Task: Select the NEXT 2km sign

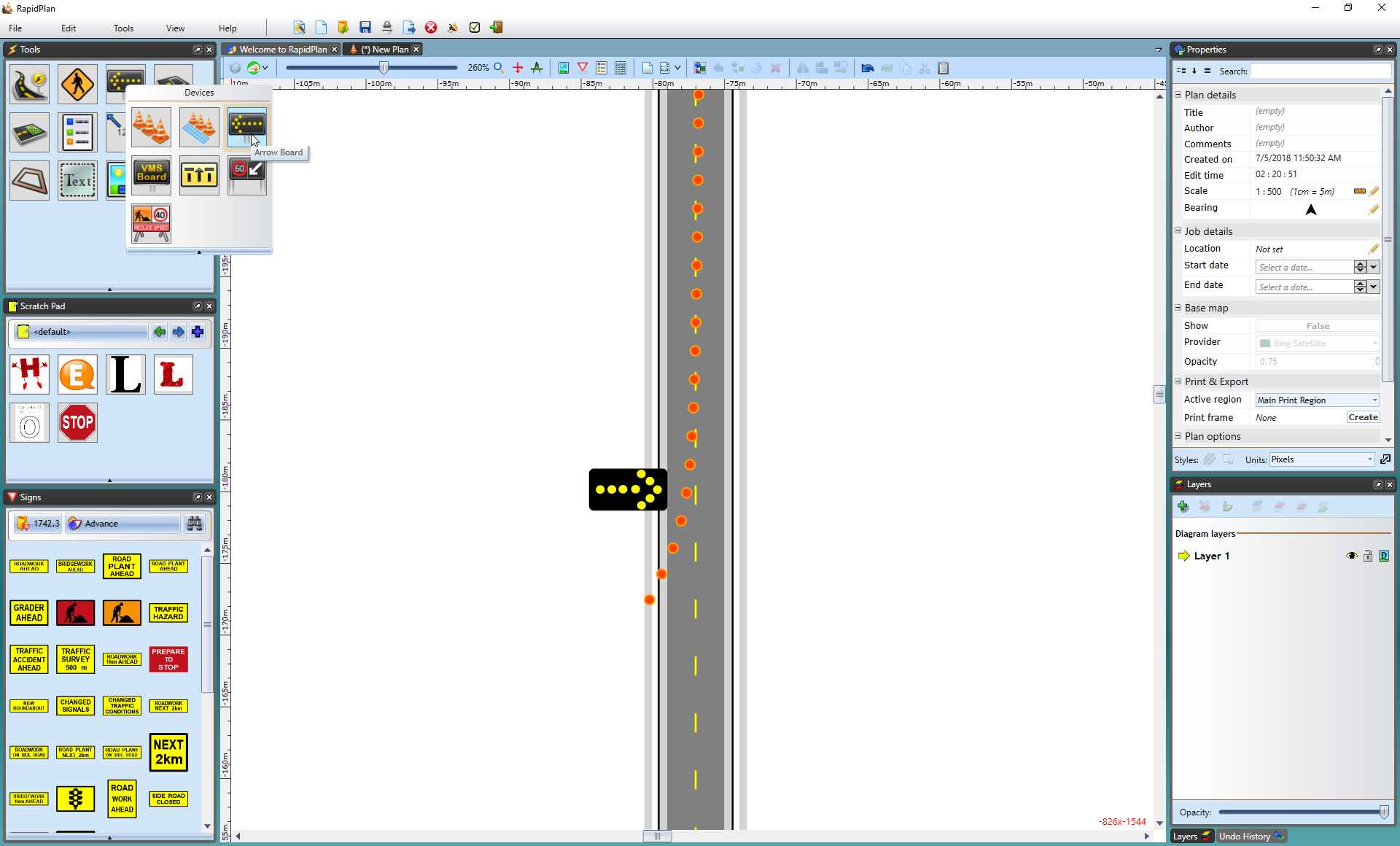Action: [x=168, y=752]
